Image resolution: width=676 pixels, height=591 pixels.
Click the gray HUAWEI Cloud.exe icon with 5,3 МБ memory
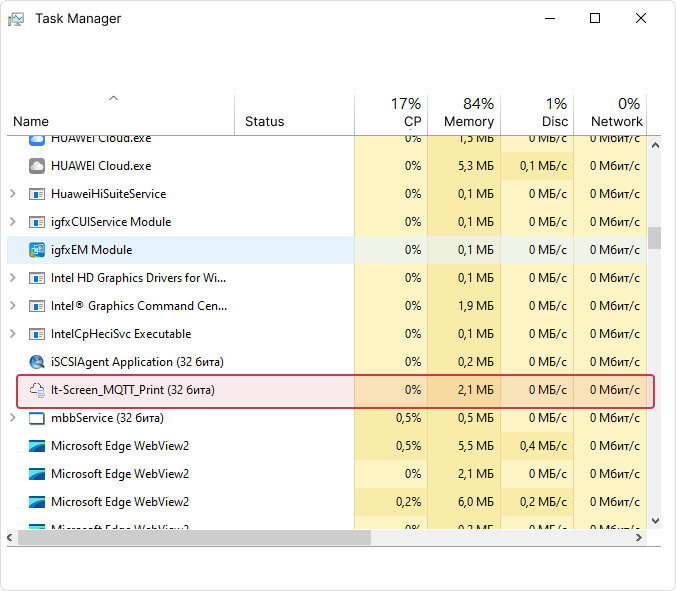(37, 166)
